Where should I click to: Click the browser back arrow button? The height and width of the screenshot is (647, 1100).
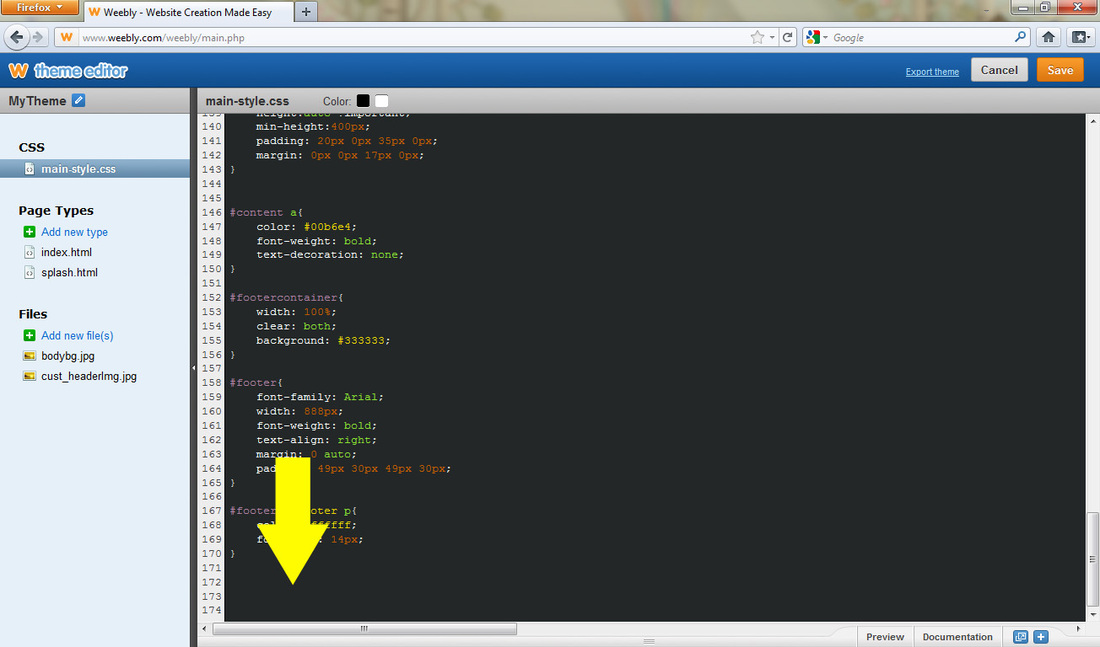17,37
